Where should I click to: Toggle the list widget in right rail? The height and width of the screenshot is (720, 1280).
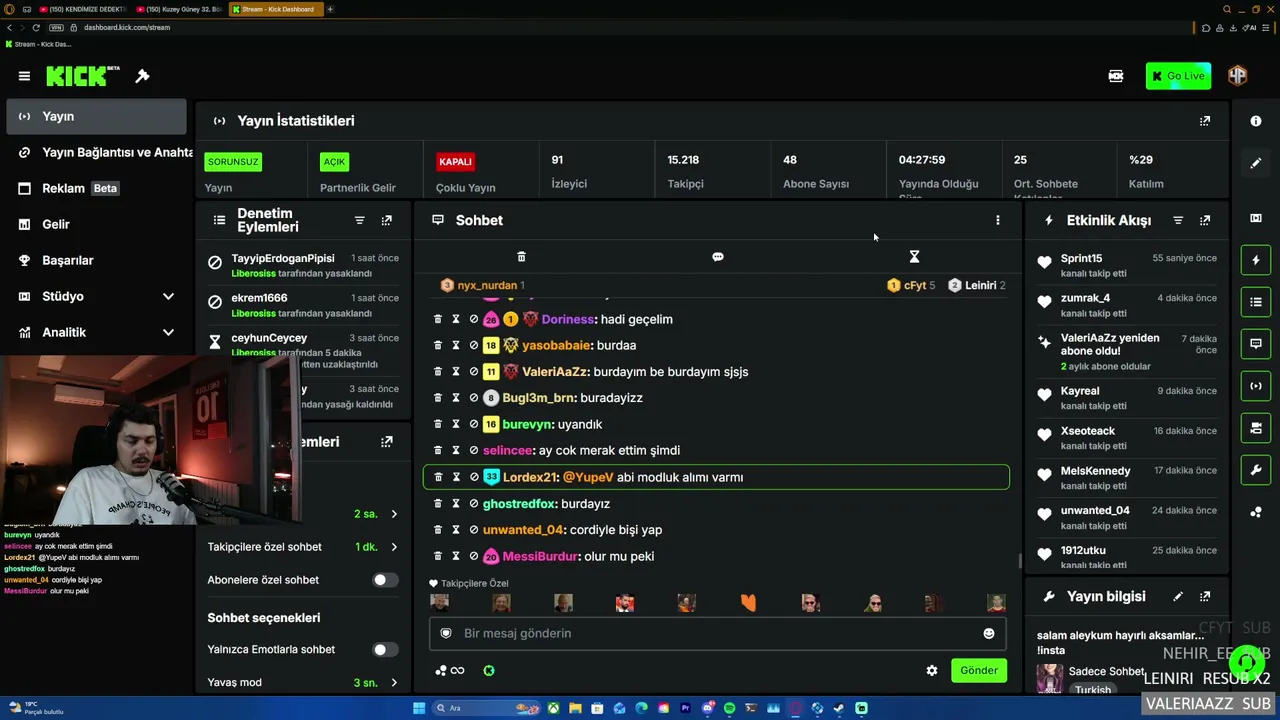pyautogui.click(x=1256, y=302)
